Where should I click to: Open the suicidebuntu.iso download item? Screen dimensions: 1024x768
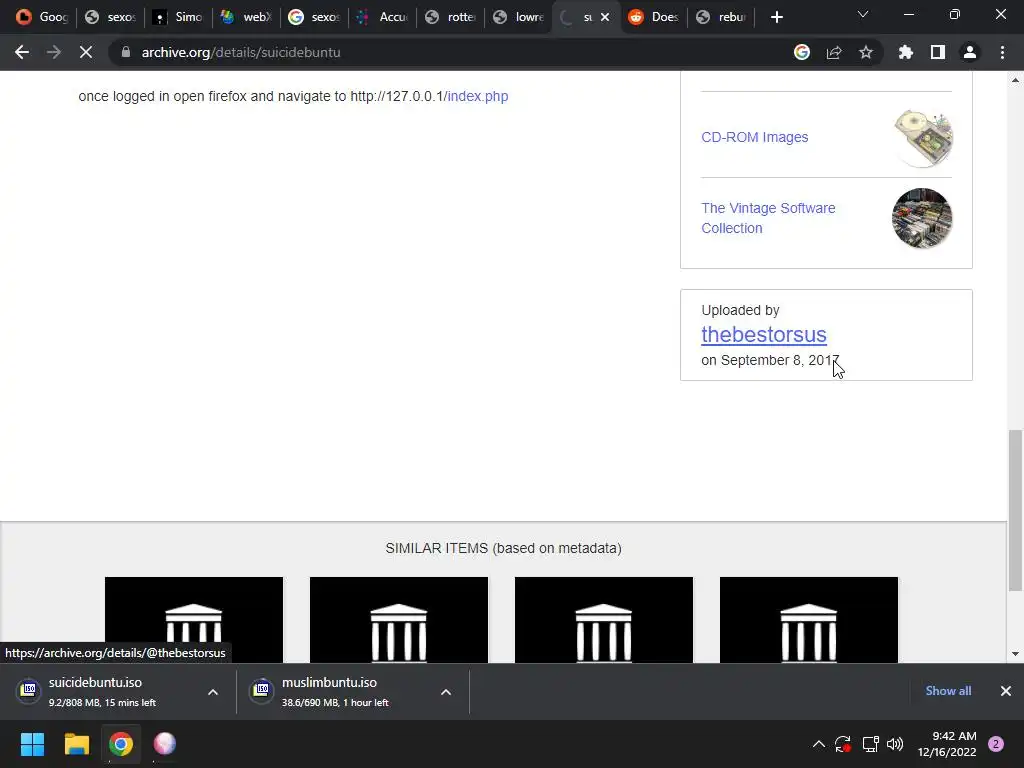point(103,692)
